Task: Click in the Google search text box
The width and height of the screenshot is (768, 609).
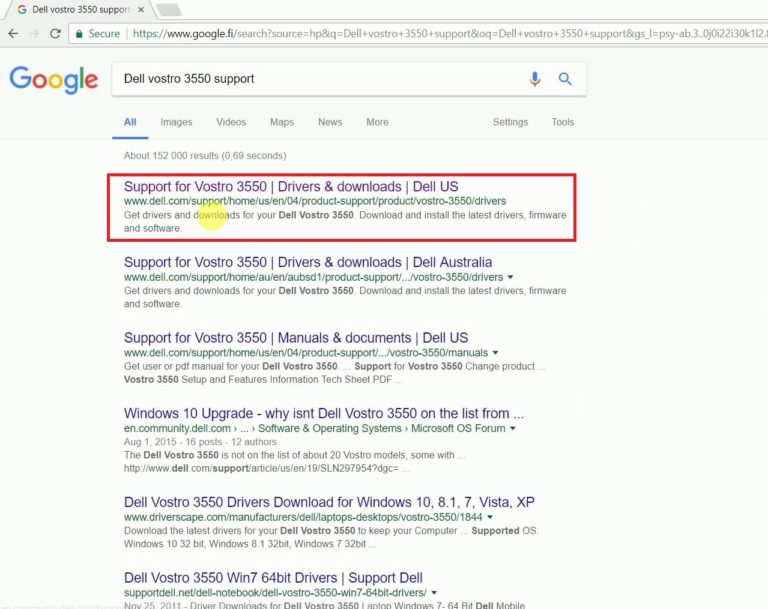Action: (320, 79)
